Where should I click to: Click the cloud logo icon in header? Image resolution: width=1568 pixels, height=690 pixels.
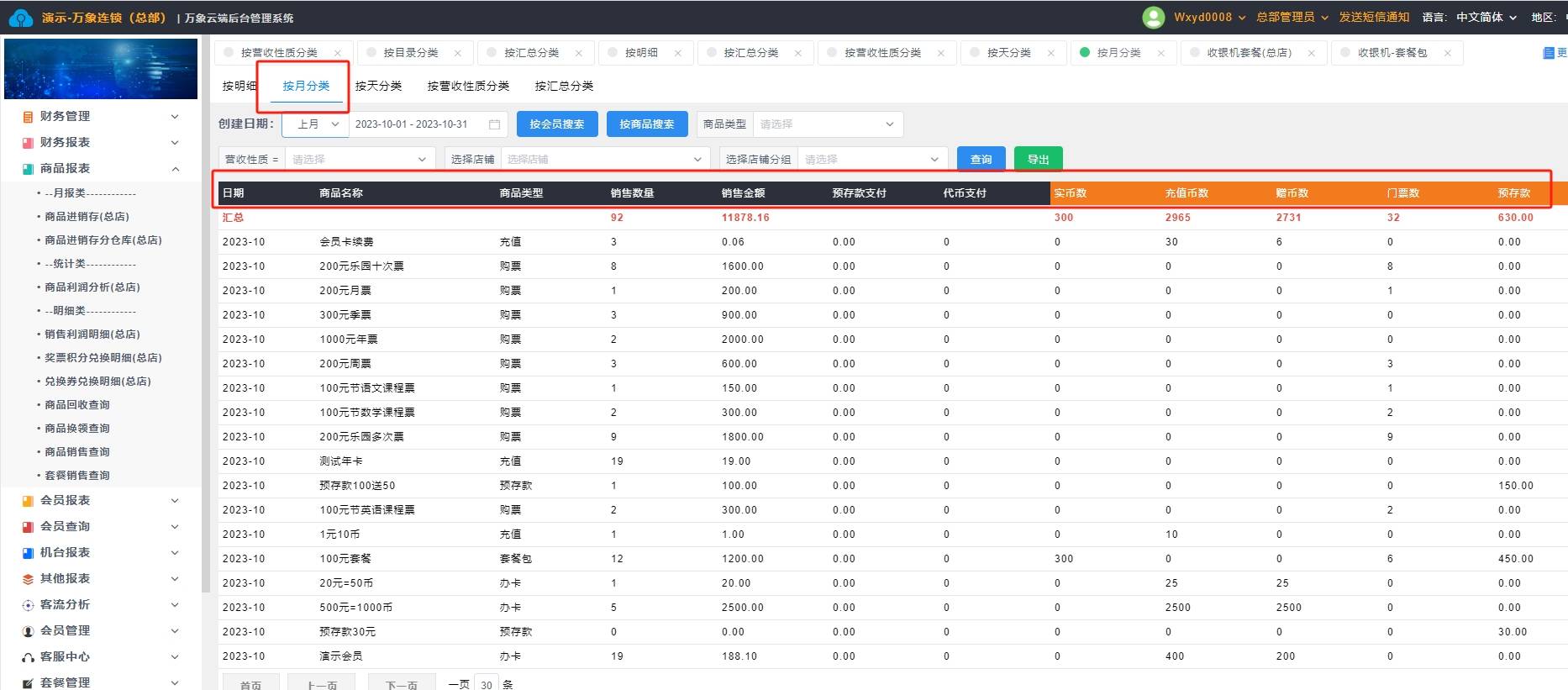click(x=21, y=18)
